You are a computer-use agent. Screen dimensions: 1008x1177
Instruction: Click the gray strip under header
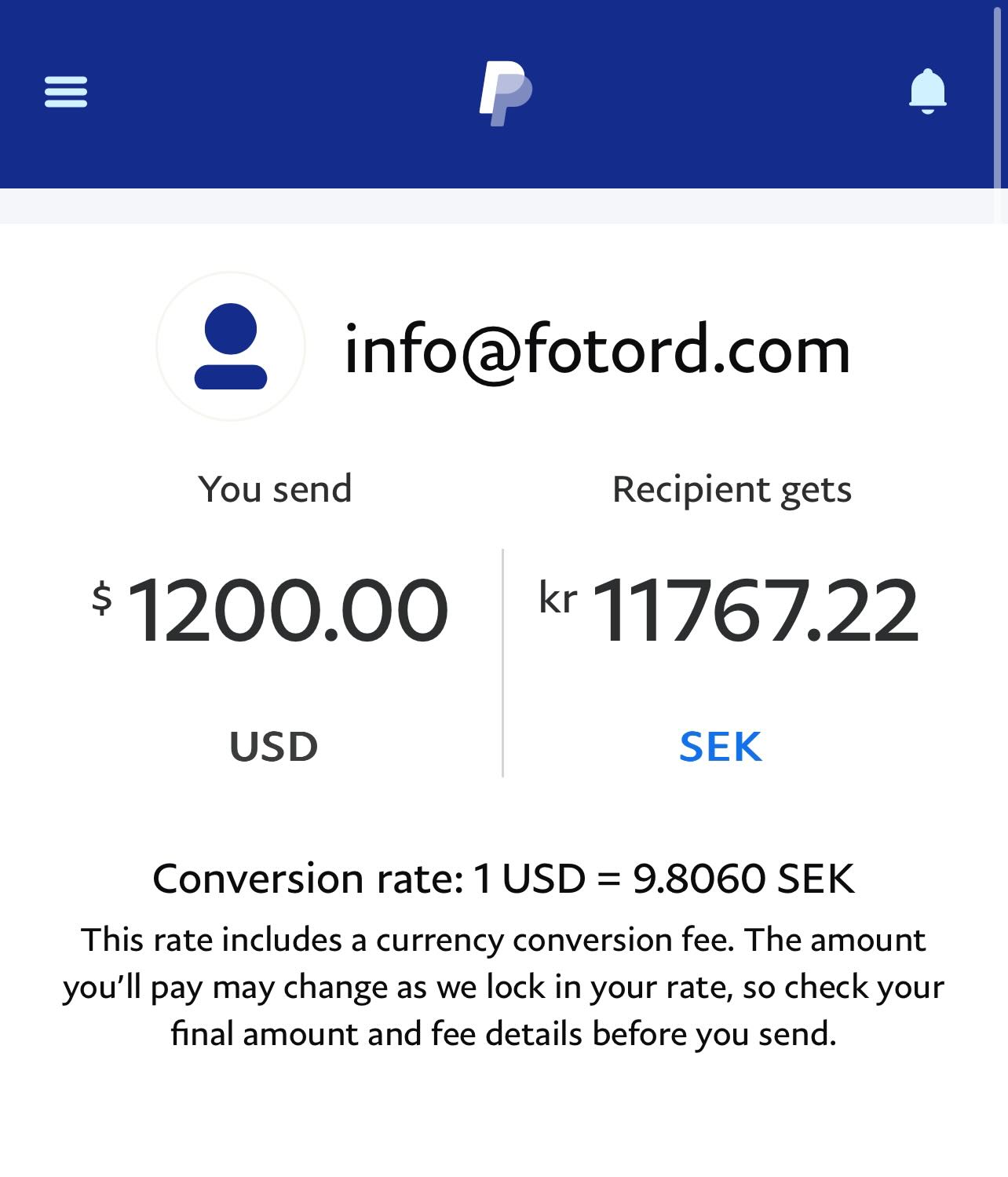pyautogui.click(x=504, y=206)
